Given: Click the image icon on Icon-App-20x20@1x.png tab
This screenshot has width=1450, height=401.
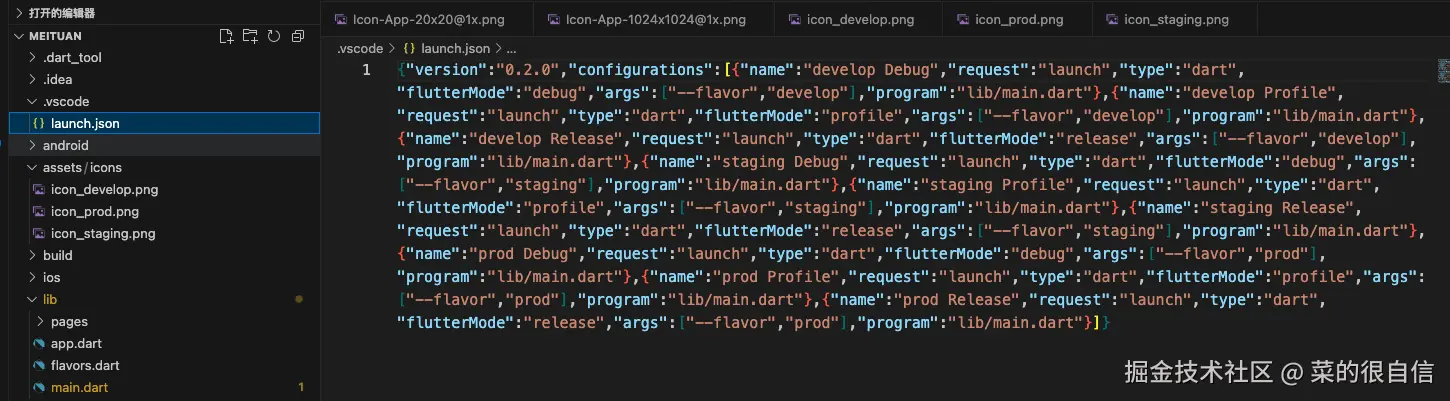Looking at the screenshot, I should (x=341, y=19).
